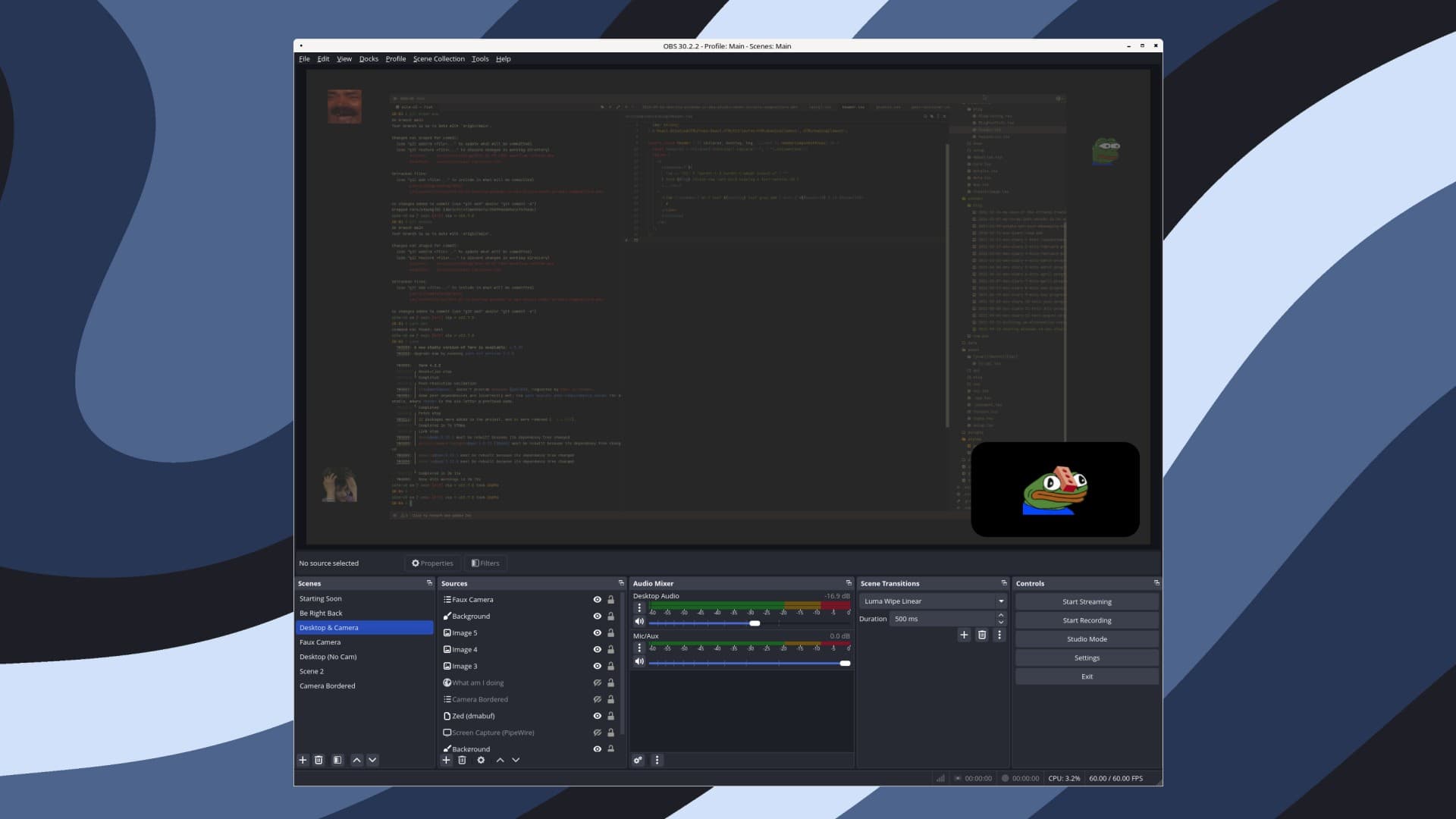Move source up with the up-arrow icon

click(x=499, y=760)
